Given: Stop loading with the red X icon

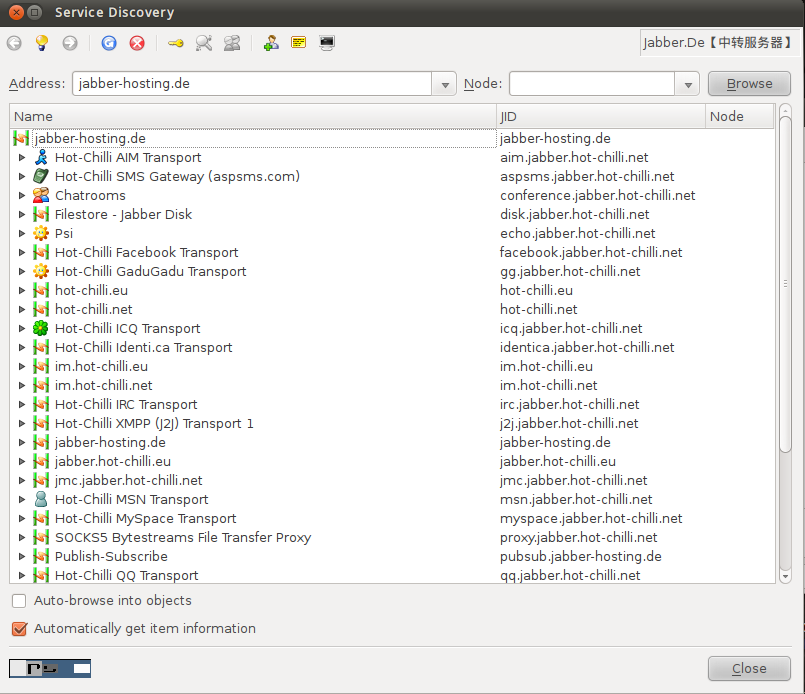Looking at the screenshot, I should click(137, 43).
